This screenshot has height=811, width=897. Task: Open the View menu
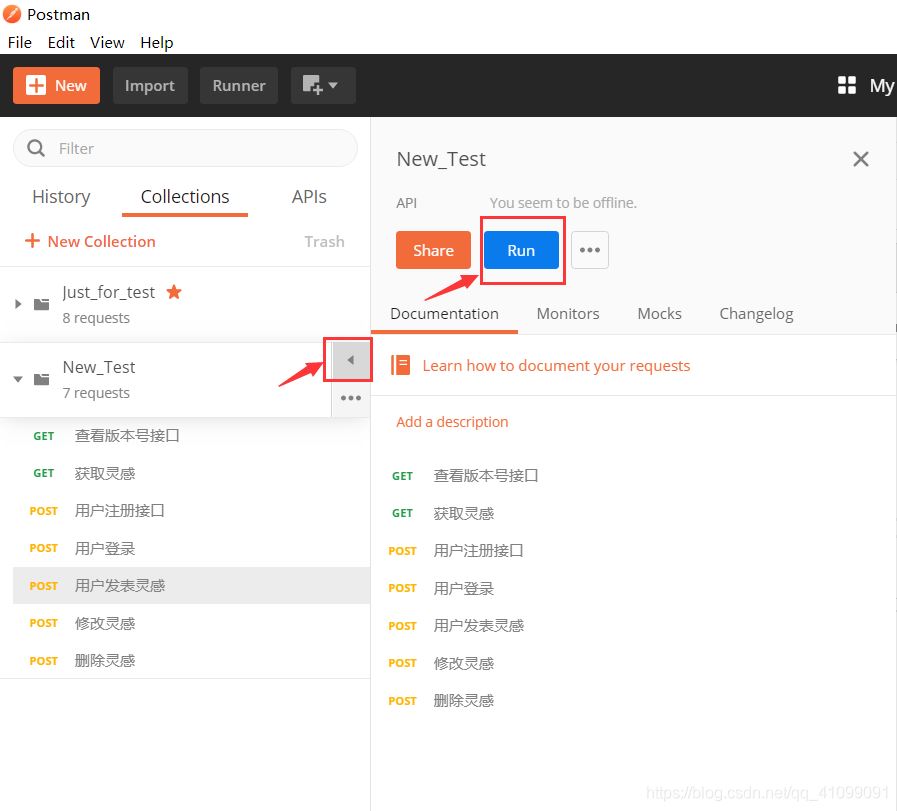coord(107,42)
